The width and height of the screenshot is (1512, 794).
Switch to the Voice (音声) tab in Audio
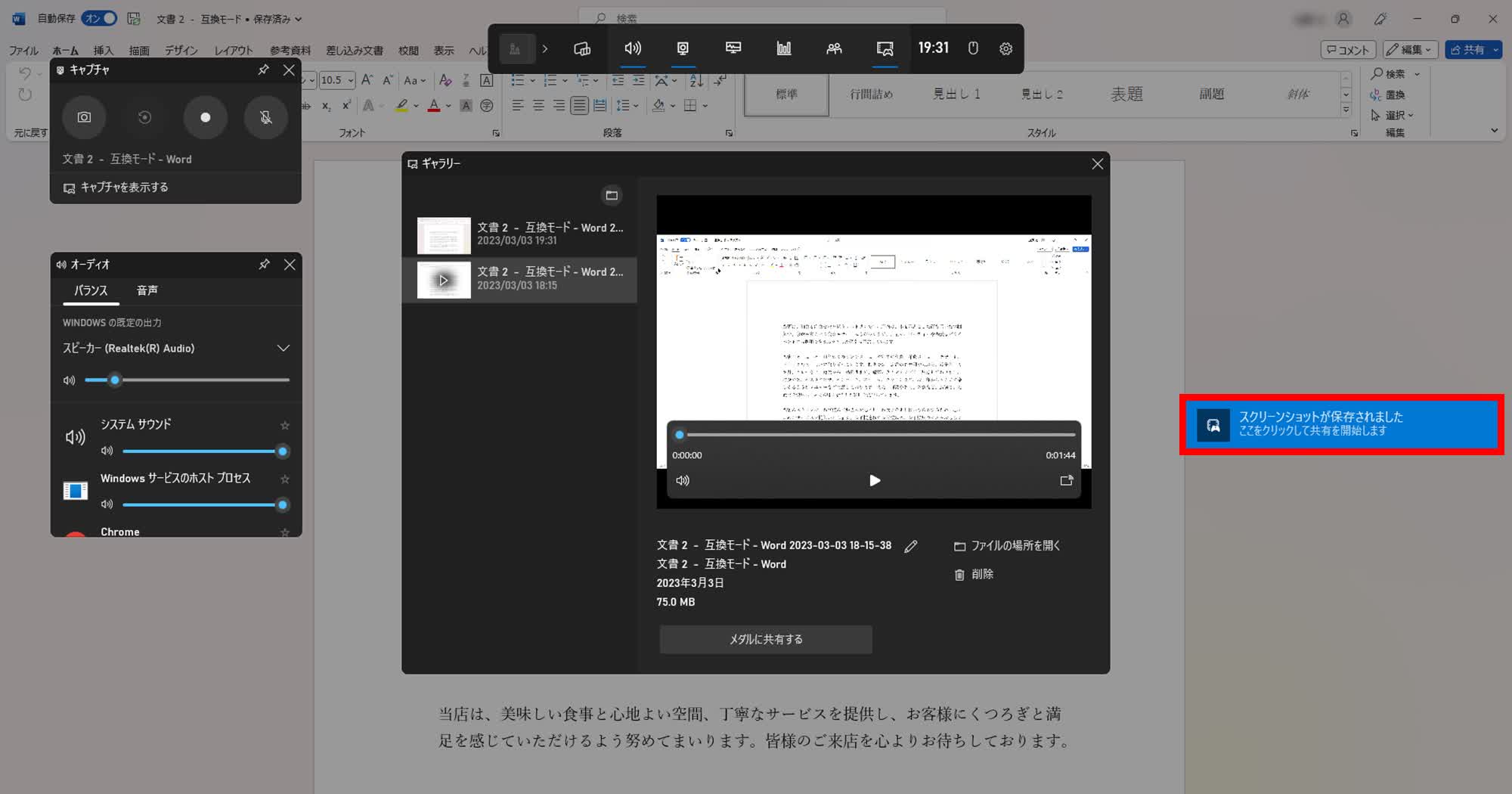coord(147,290)
